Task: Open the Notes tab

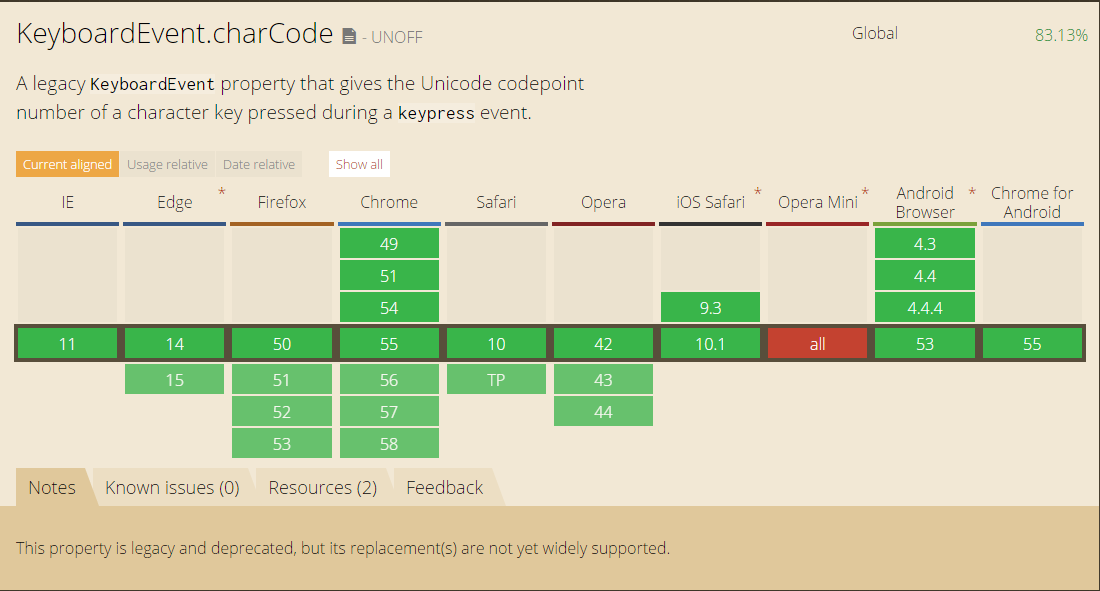Action: [52, 487]
